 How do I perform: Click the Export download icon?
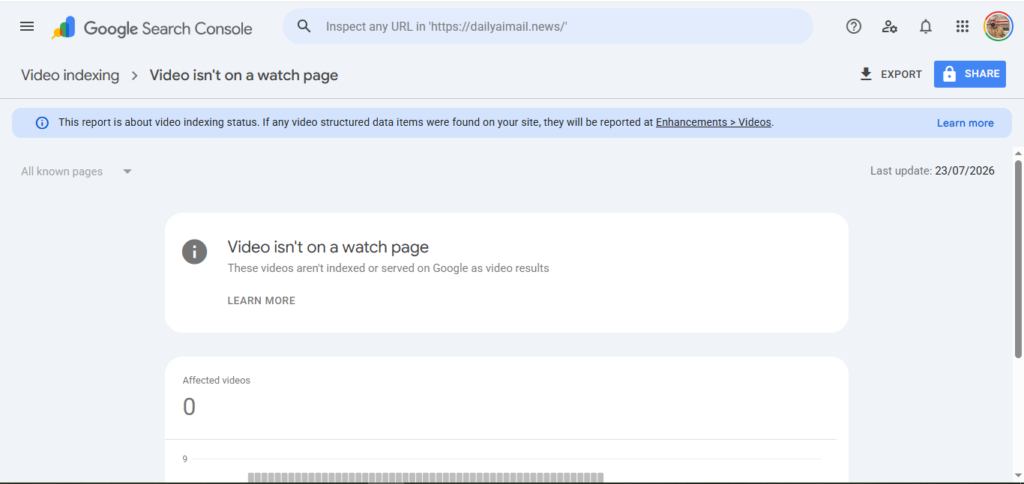(866, 74)
